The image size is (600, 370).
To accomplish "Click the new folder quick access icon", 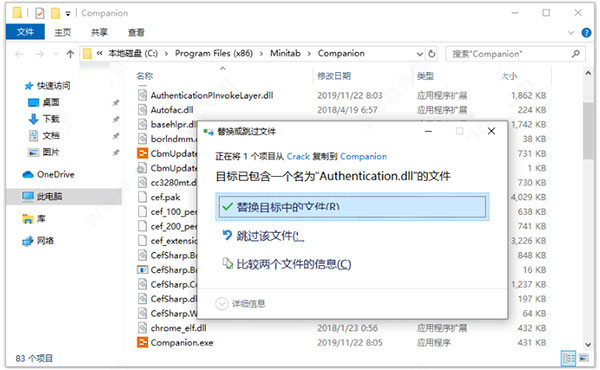I will tap(55, 13).
